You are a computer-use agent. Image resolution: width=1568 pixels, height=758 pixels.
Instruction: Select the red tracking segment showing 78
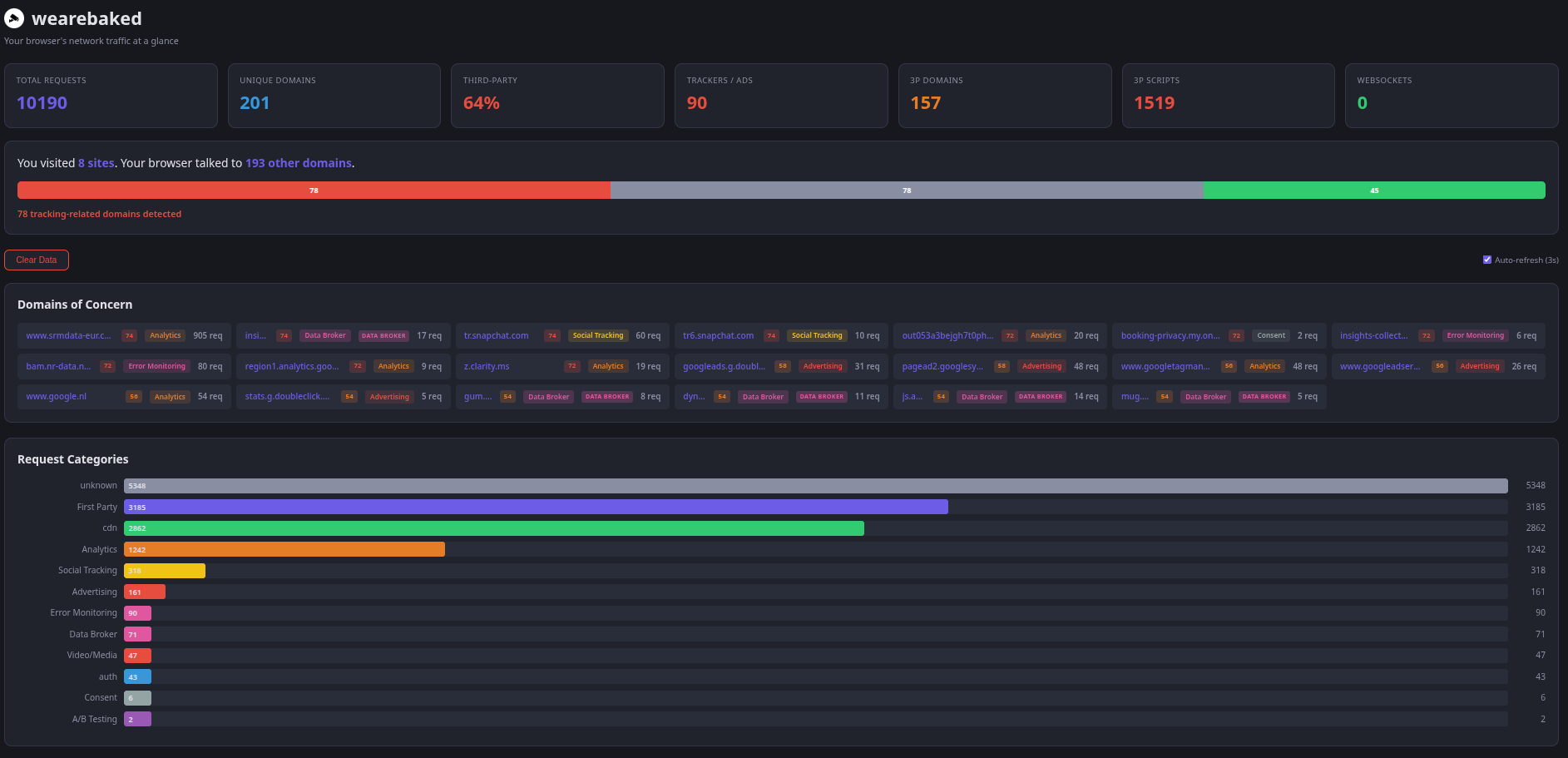pyautogui.click(x=314, y=191)
